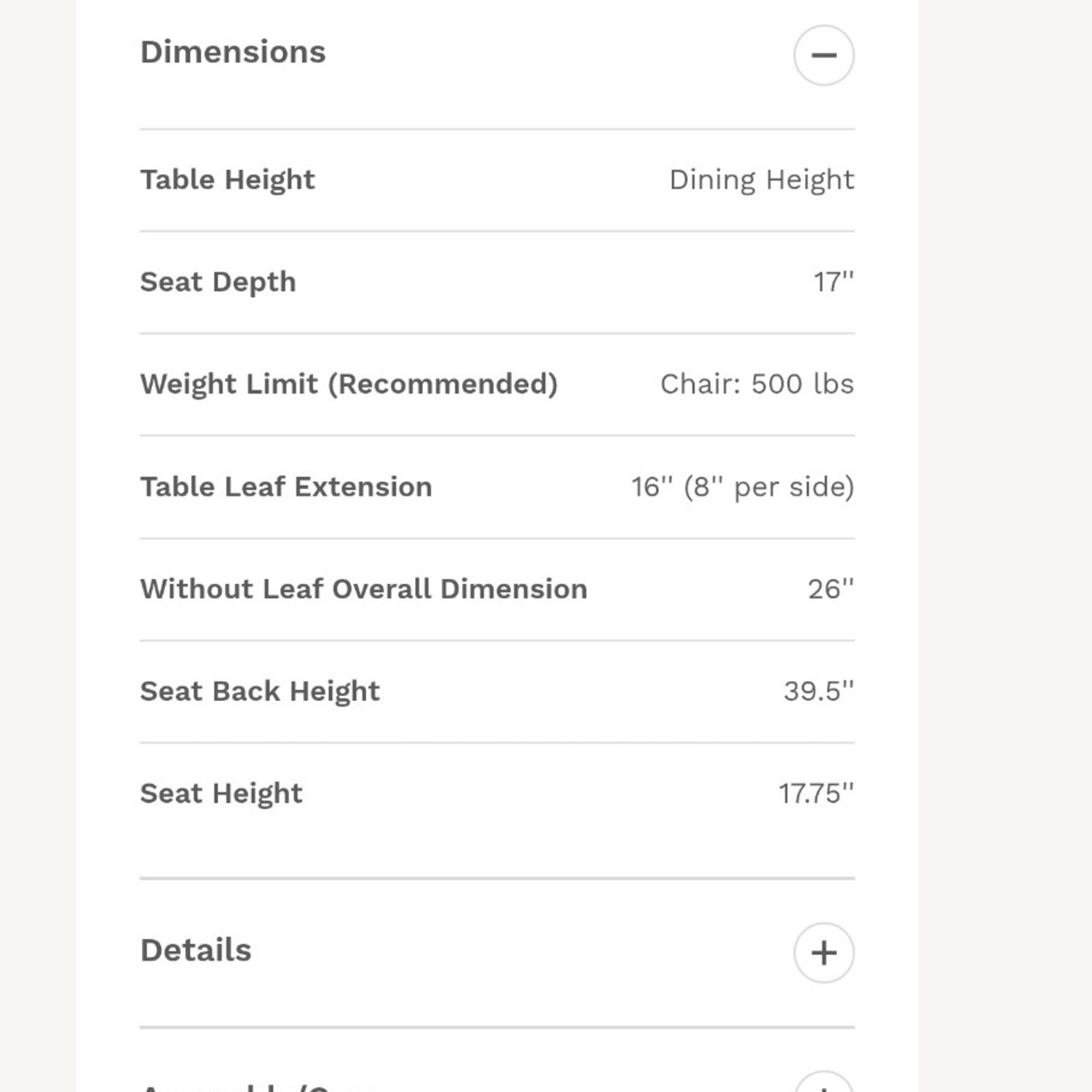
Task: Click the Table Leaf Extension label
Action: click(x=286, y=487)
